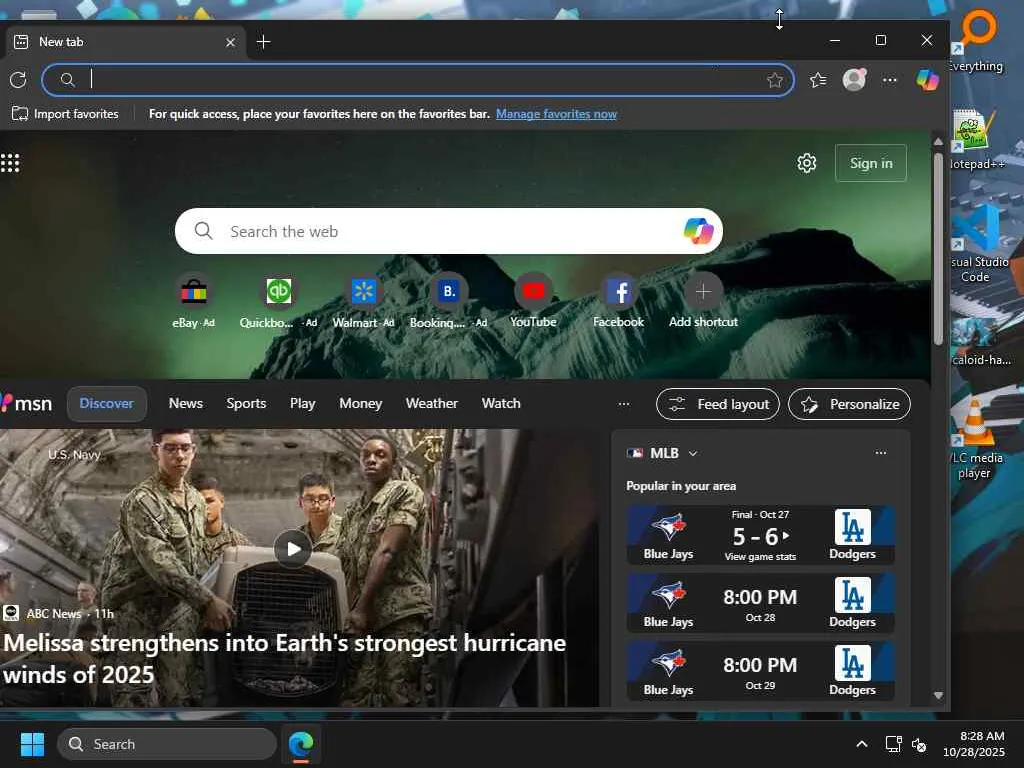1024x768 pixels.
Task: Open Copilot icon in browser toolbar
Action: (927, 80)
